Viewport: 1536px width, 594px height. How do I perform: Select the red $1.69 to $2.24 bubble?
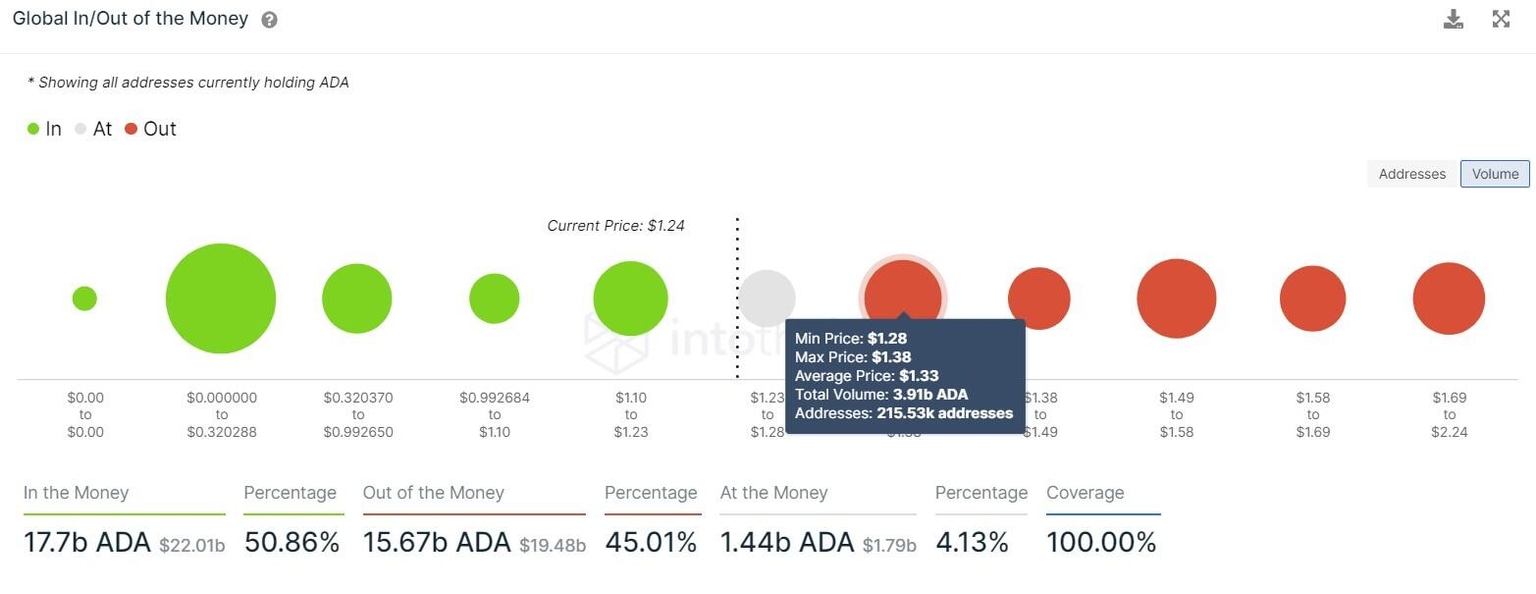1449,298
